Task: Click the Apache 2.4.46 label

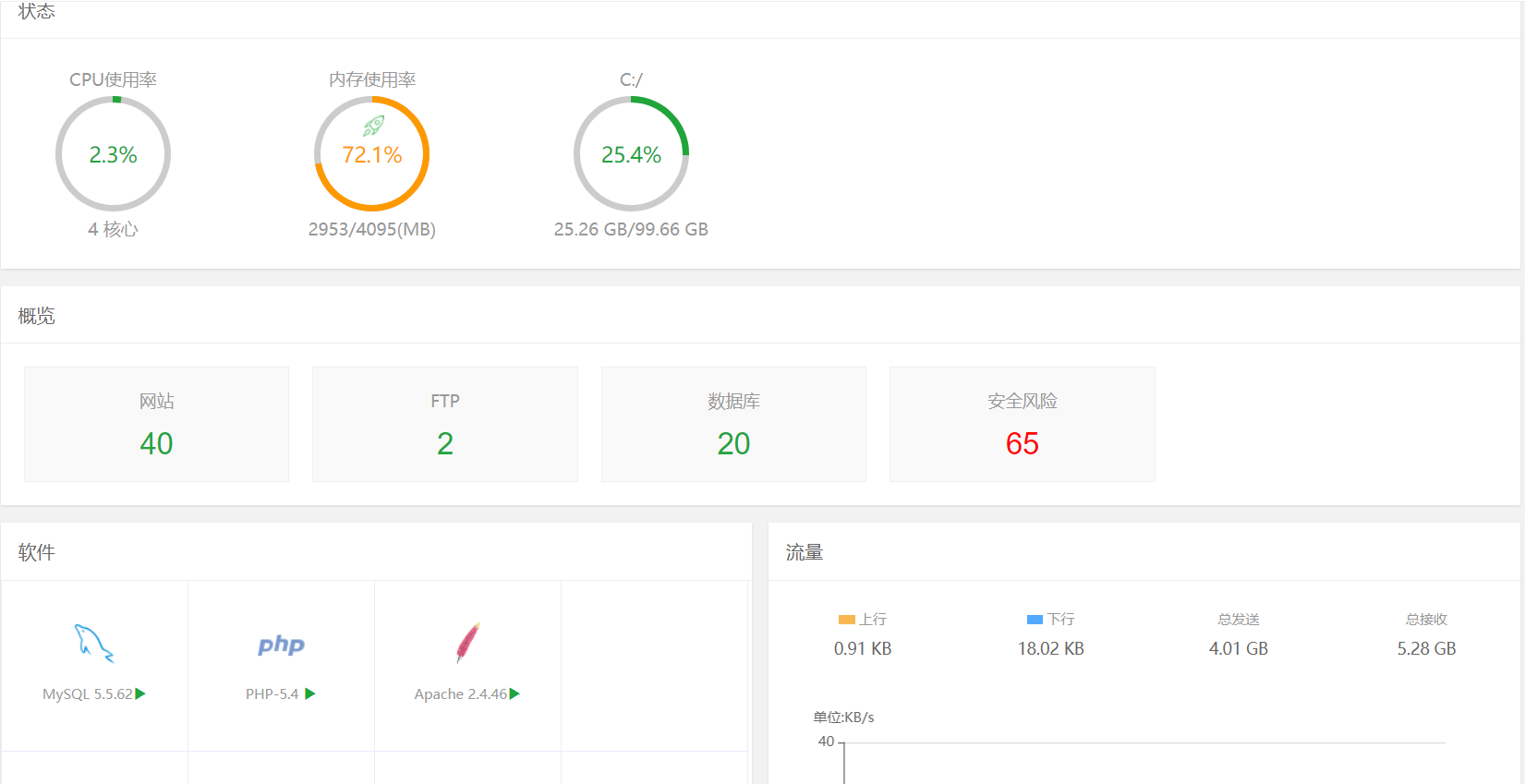Action: click(461, 694)
